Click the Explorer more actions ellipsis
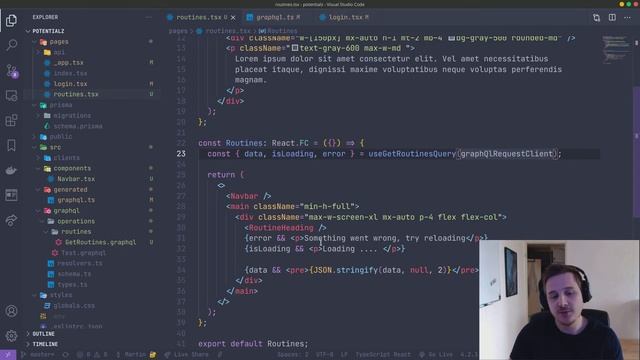 point(149,17)
